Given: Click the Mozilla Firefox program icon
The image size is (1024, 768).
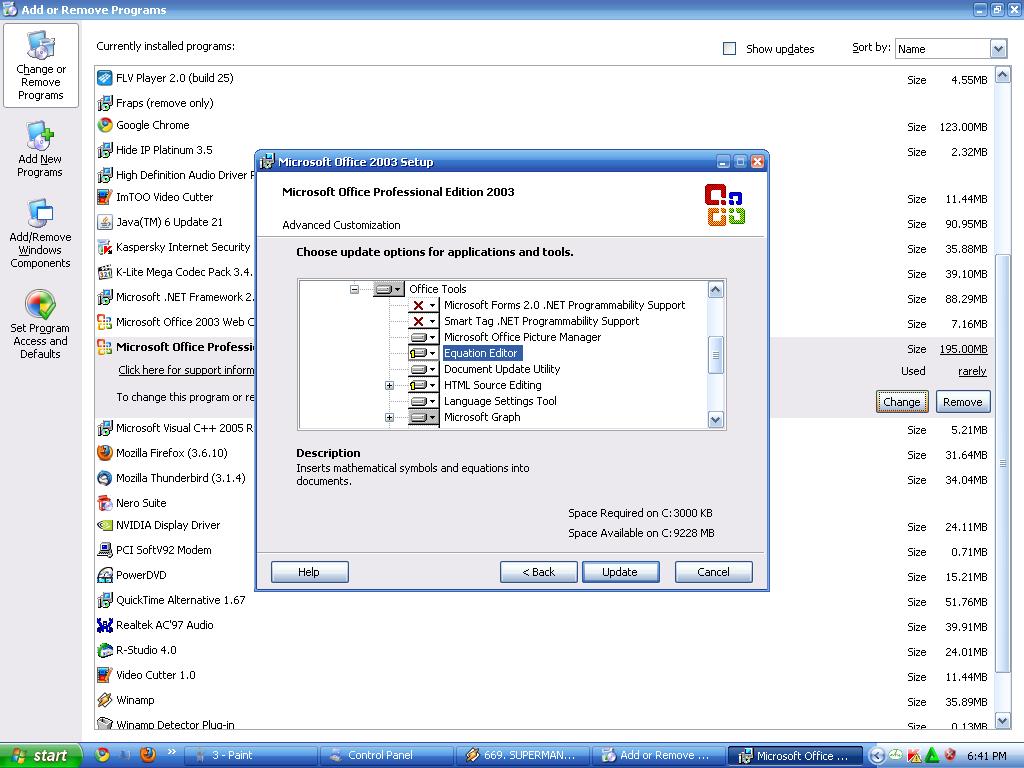Looking at the screenshot, I should pos(104,453).
